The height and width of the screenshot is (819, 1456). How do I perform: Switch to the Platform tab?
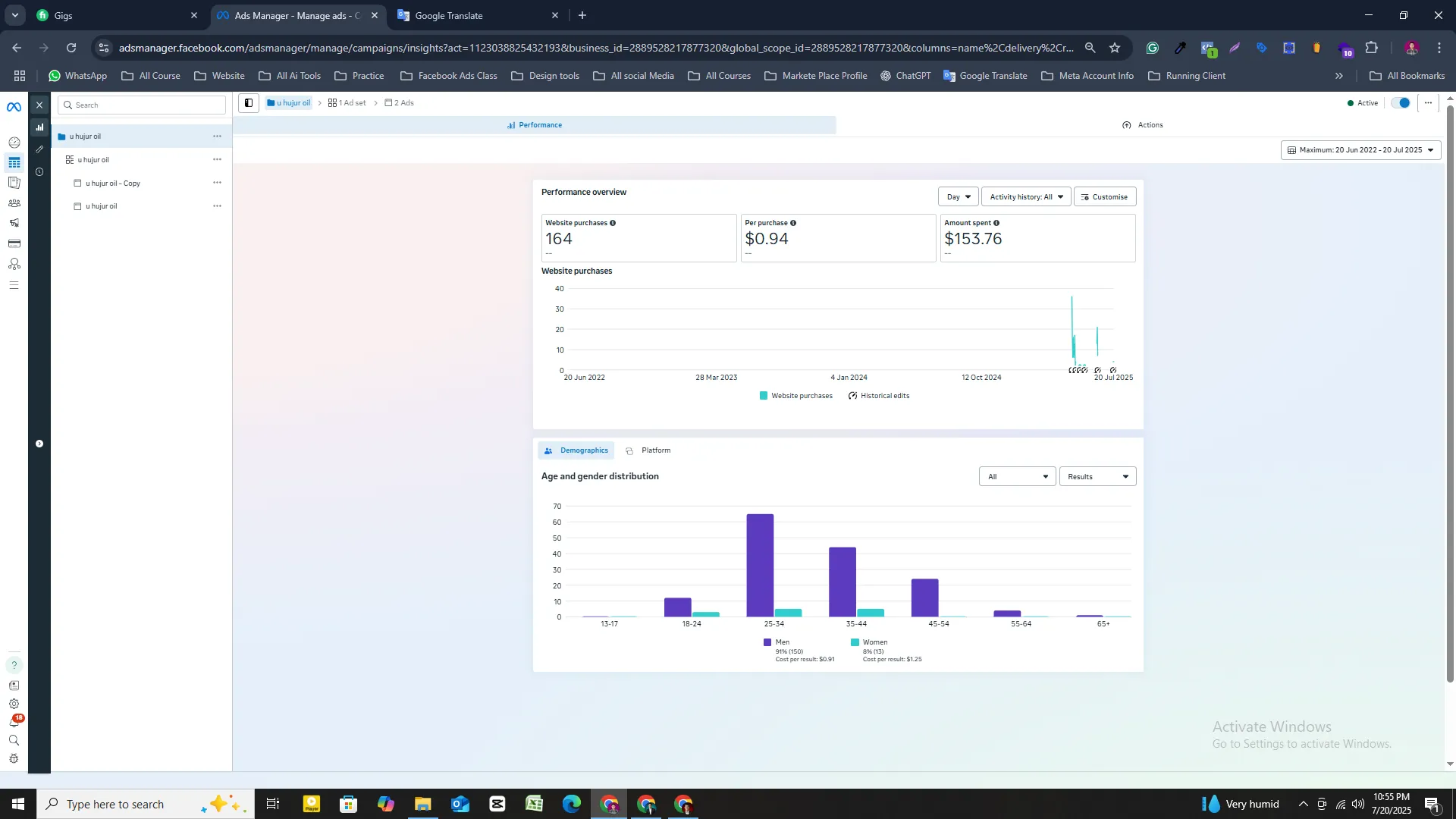pyautogui.click(x=649, y=450)
